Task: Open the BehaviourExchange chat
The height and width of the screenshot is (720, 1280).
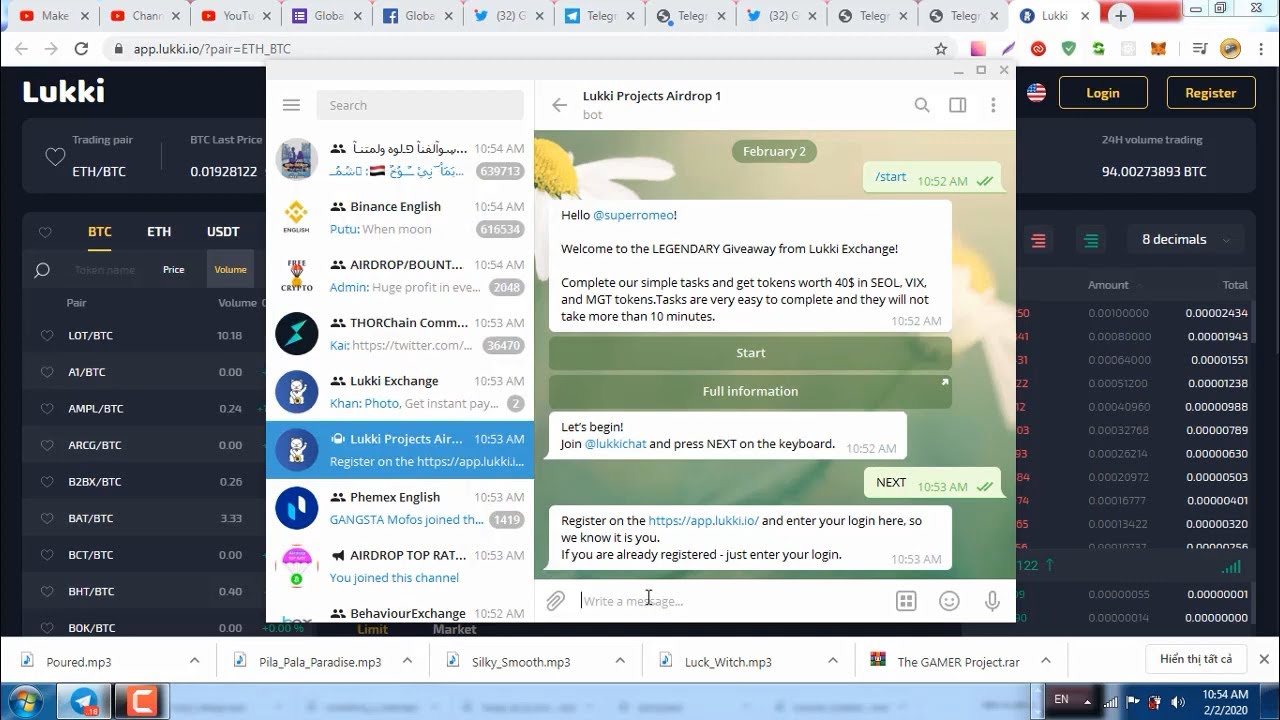Action: [x=400, y=611]
